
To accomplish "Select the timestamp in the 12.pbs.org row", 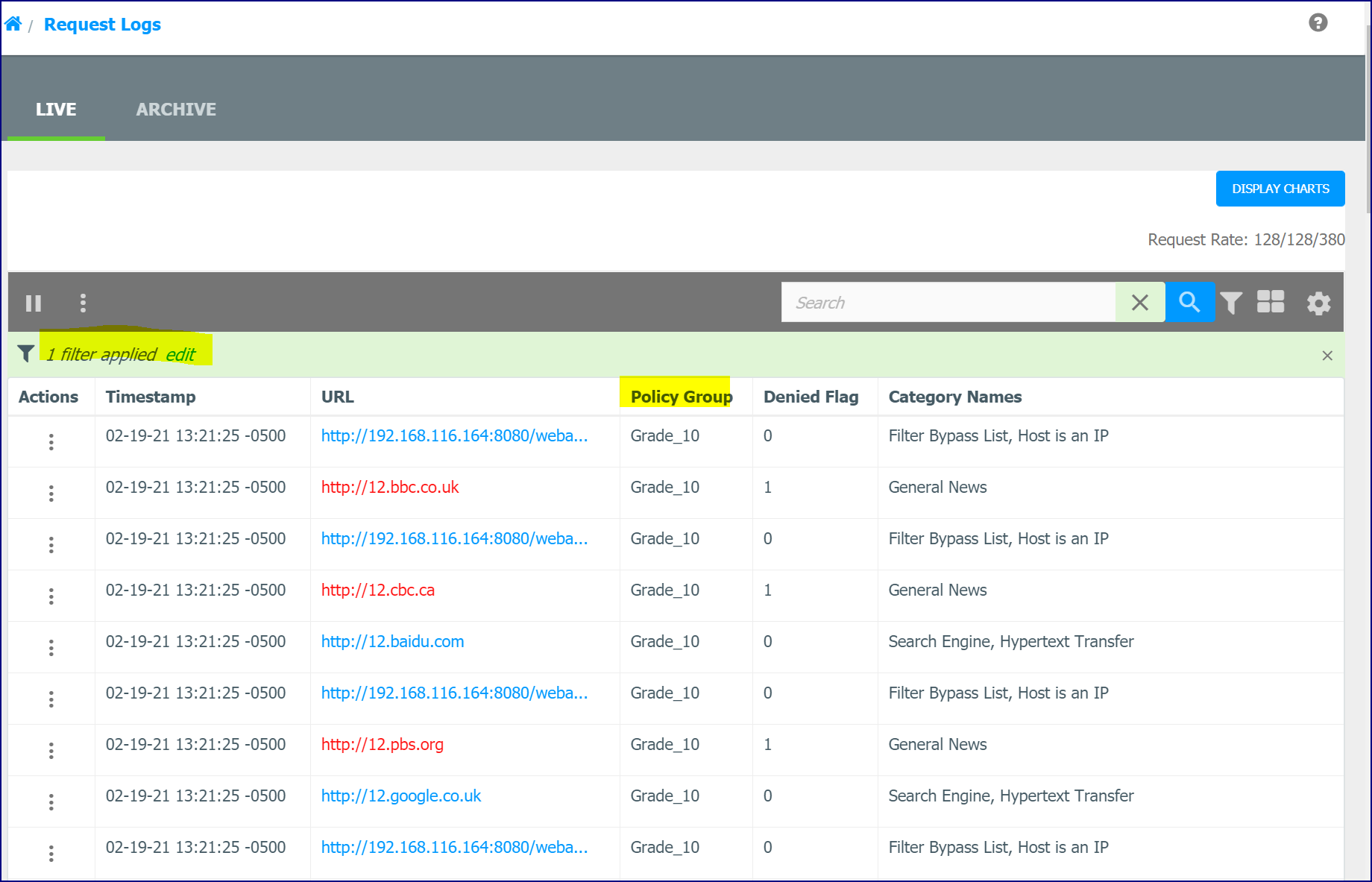I will point(196,745).
